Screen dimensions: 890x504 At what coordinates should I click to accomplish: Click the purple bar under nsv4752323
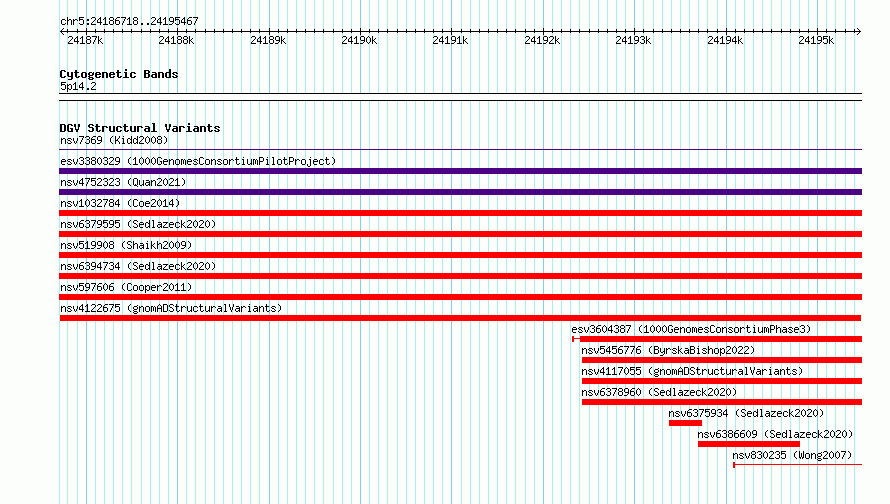(x=460, y=192)
